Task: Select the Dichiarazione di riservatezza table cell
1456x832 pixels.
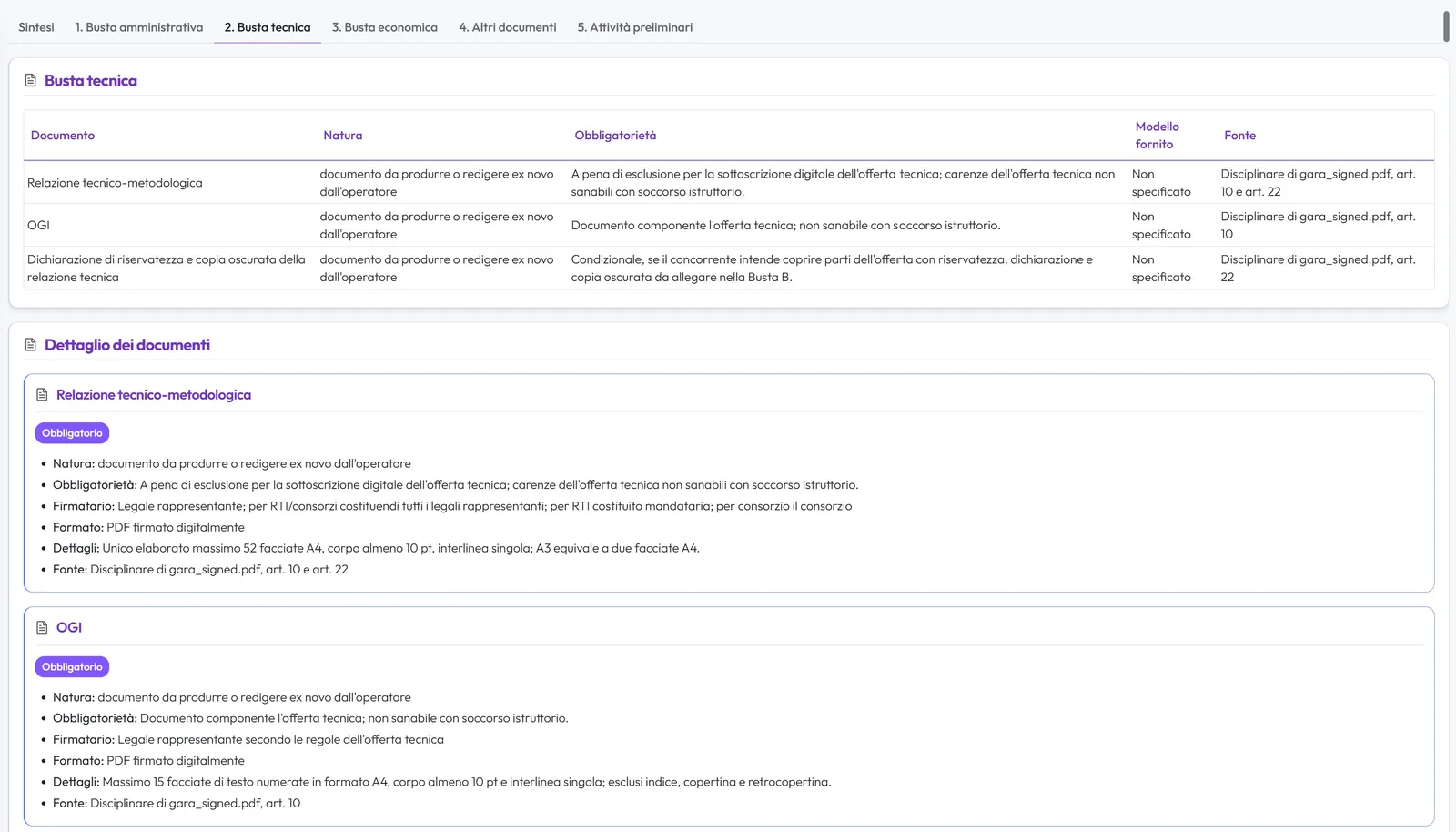Action: (x=170, y=269)
